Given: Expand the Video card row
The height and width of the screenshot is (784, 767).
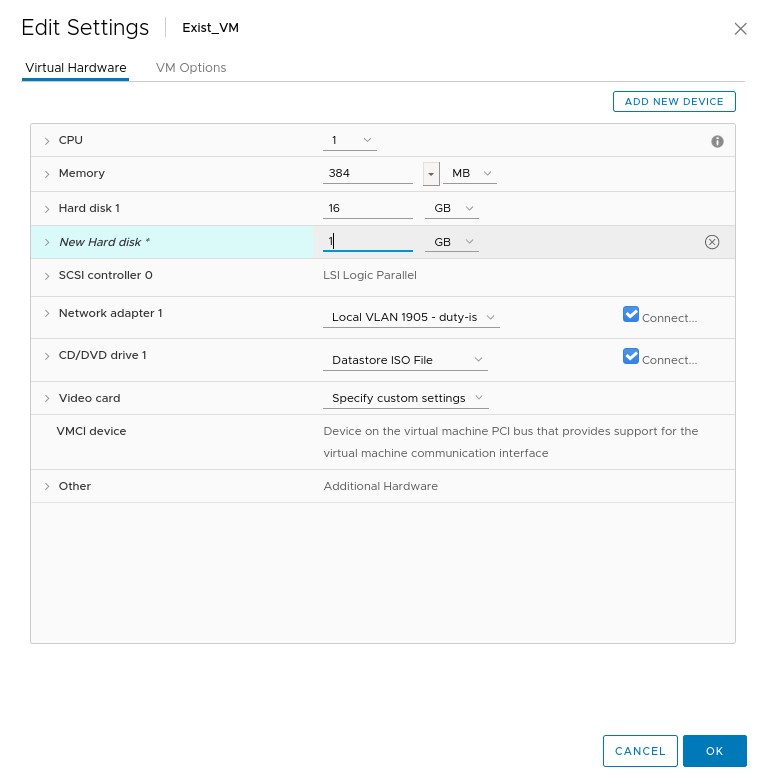Looking at the screenshot, I should click(x=47, y=398).
